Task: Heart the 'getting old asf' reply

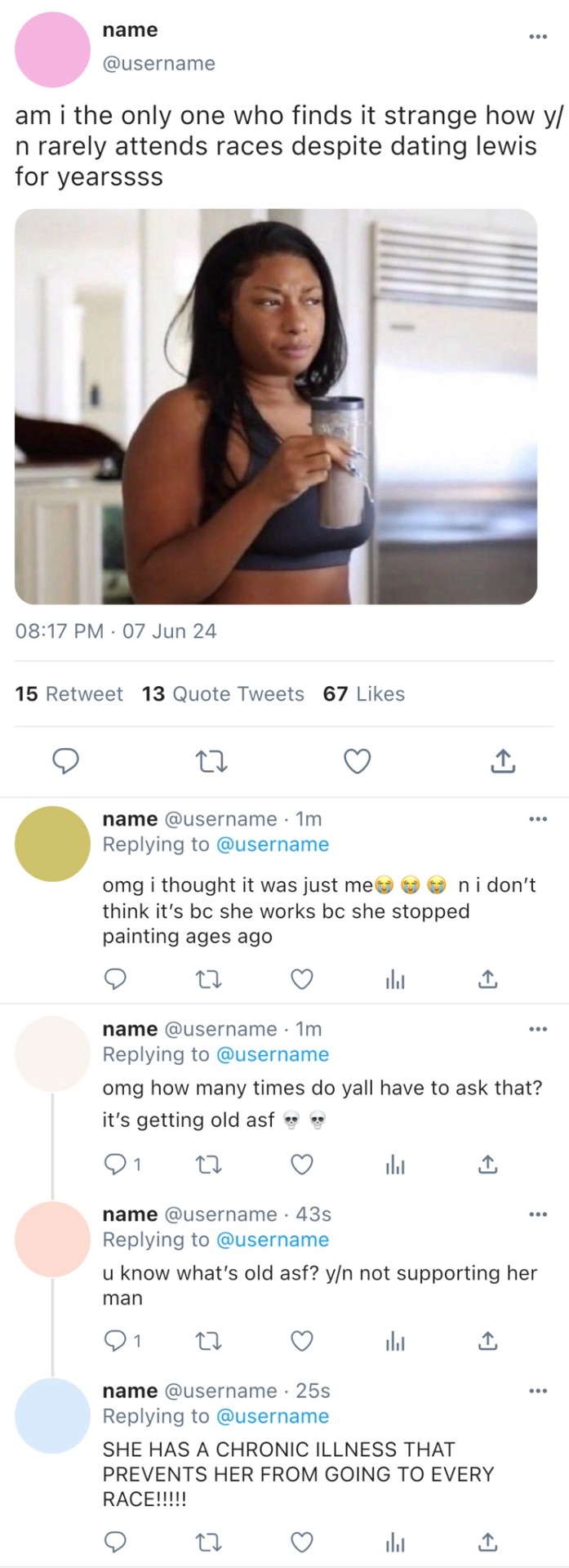Action: click(x=302, y=1164)
